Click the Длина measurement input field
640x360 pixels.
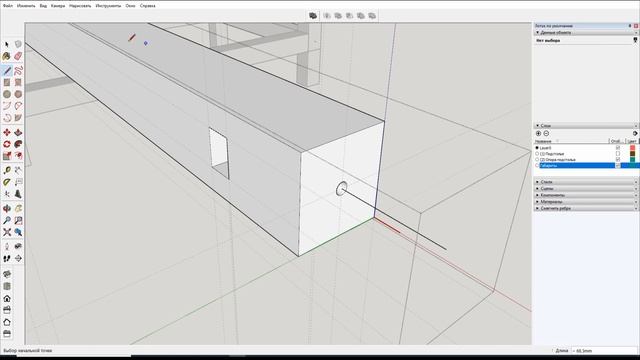coord(604,351)
